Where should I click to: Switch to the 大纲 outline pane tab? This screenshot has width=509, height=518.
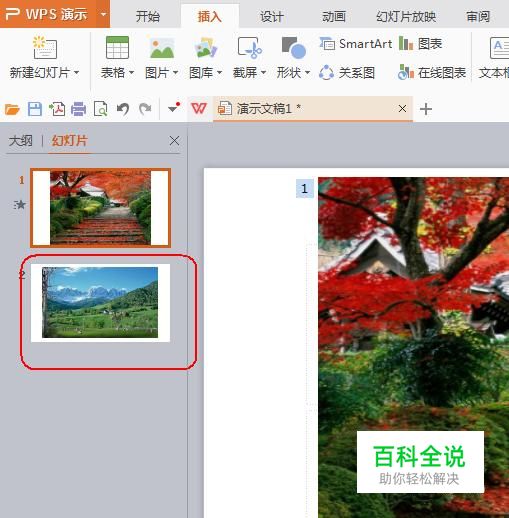point(21,141)
